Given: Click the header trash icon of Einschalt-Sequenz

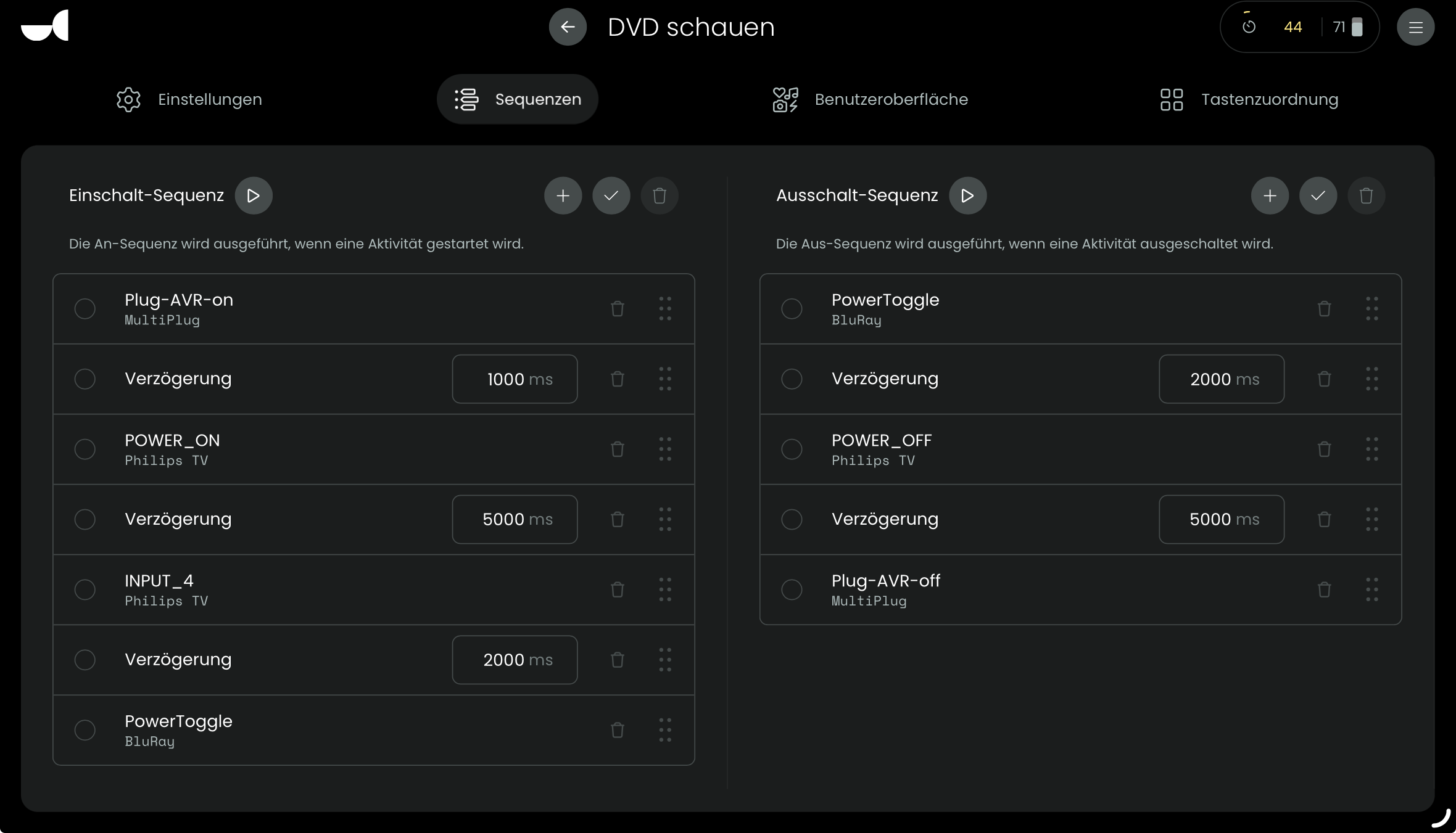Looking at the screenshot, I should click(659, 195).
